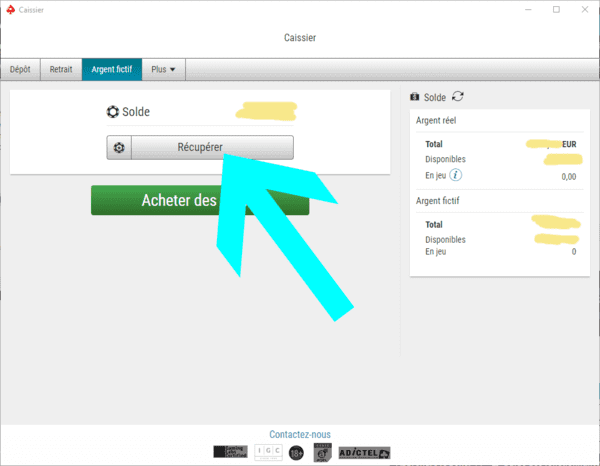Image resolution: width=600 pixels, height=466 pixels.
Task: Click the arrow beside Plus
Action: [x=173, y=70]
